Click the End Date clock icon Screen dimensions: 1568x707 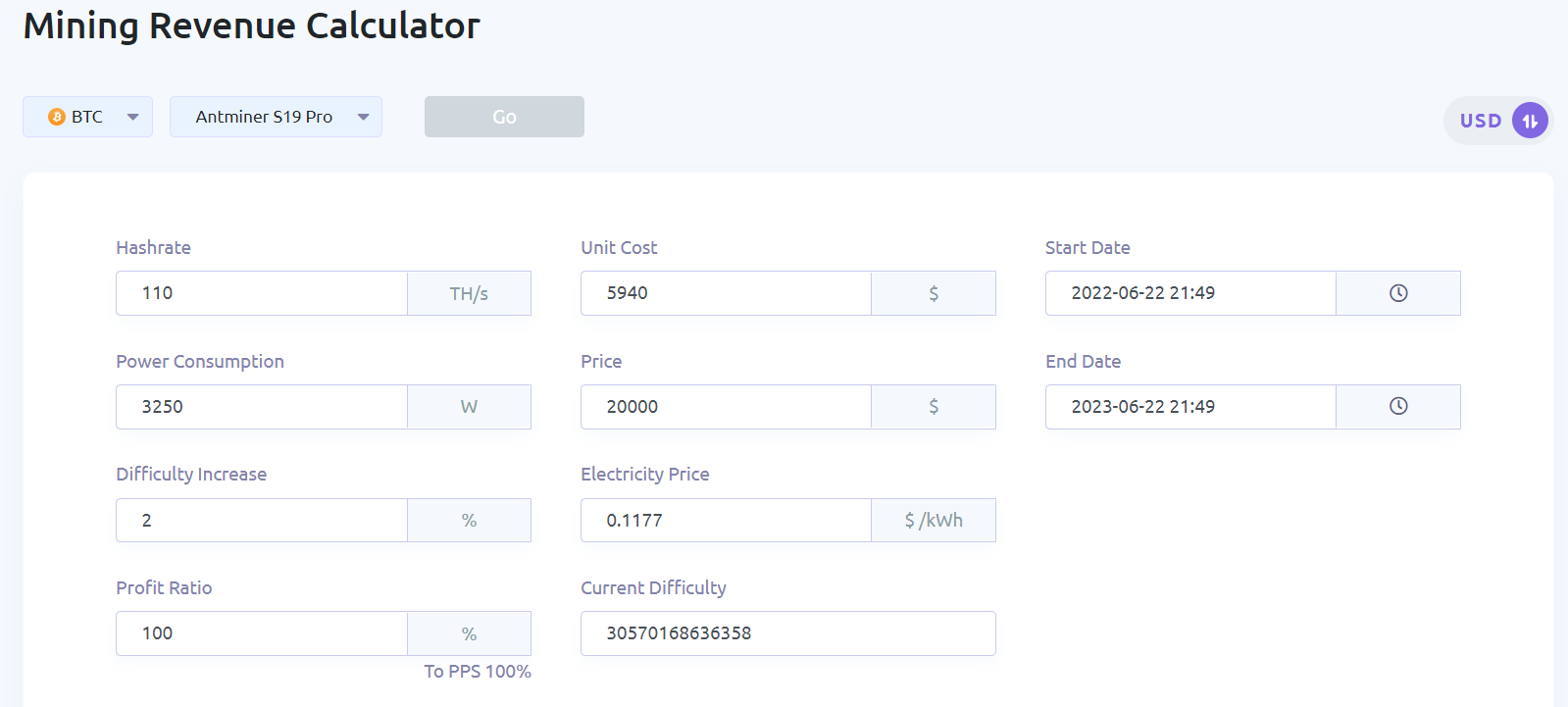[1398, 406]
